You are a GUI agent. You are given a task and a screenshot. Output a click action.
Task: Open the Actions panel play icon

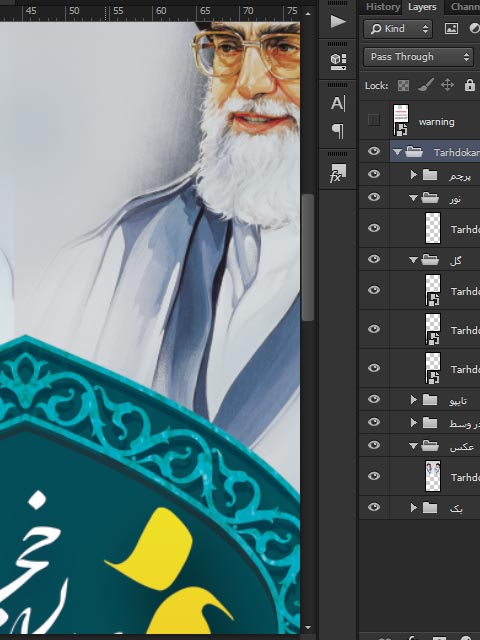[x=338, y=21]
